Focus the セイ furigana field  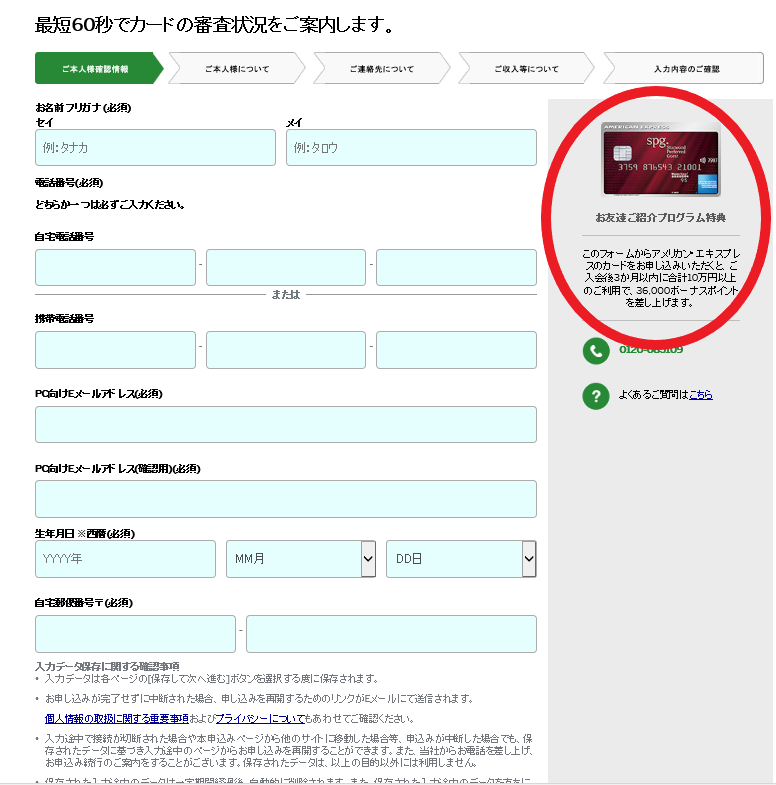155,148
